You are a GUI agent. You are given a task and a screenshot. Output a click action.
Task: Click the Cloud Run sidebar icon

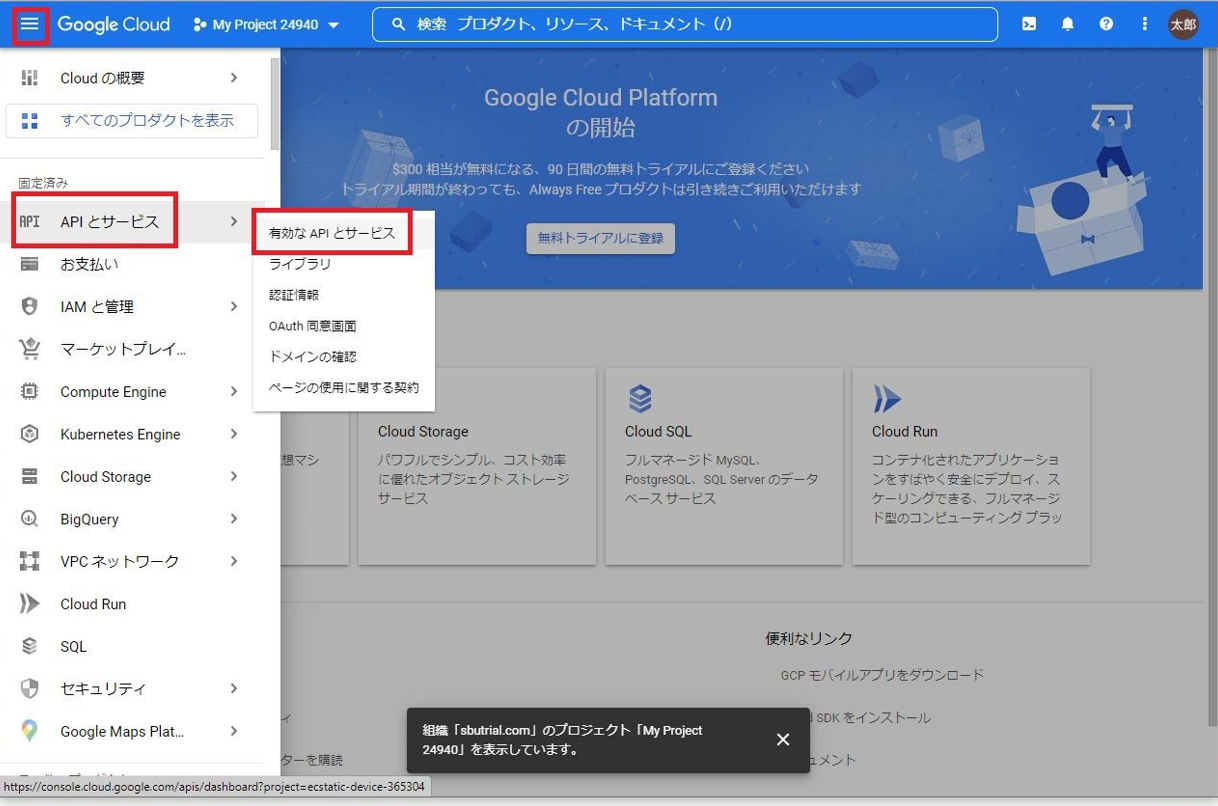(x=30, y=604)
